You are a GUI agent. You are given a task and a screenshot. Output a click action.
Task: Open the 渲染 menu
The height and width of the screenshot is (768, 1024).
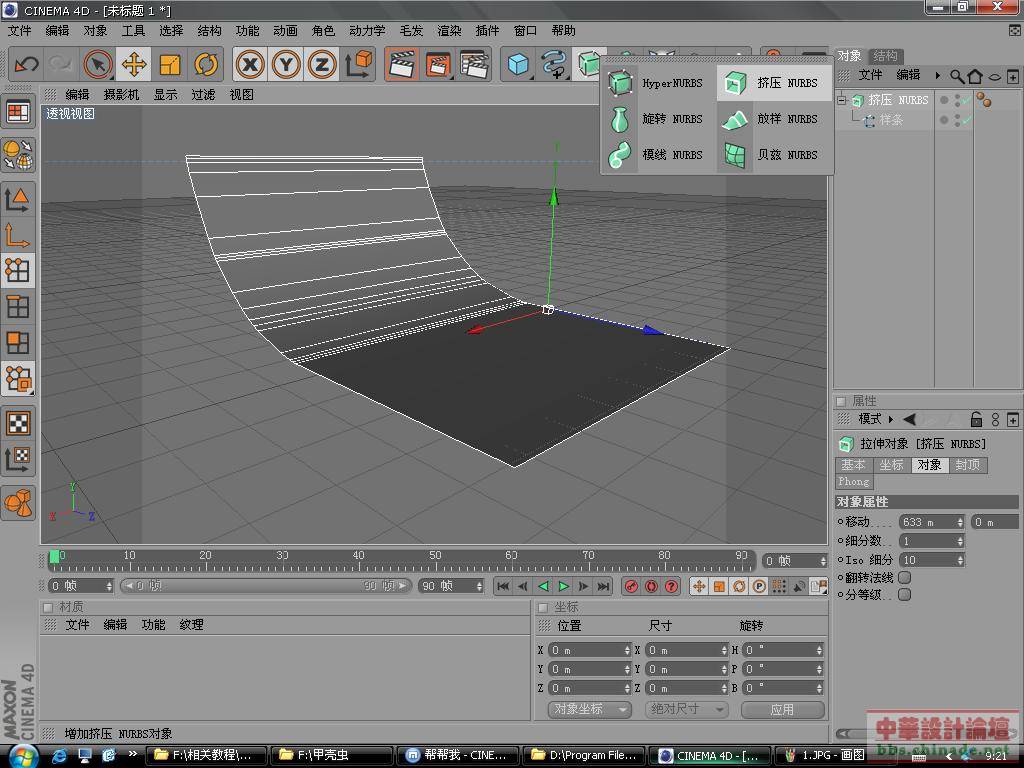click(x=449, y=31)
